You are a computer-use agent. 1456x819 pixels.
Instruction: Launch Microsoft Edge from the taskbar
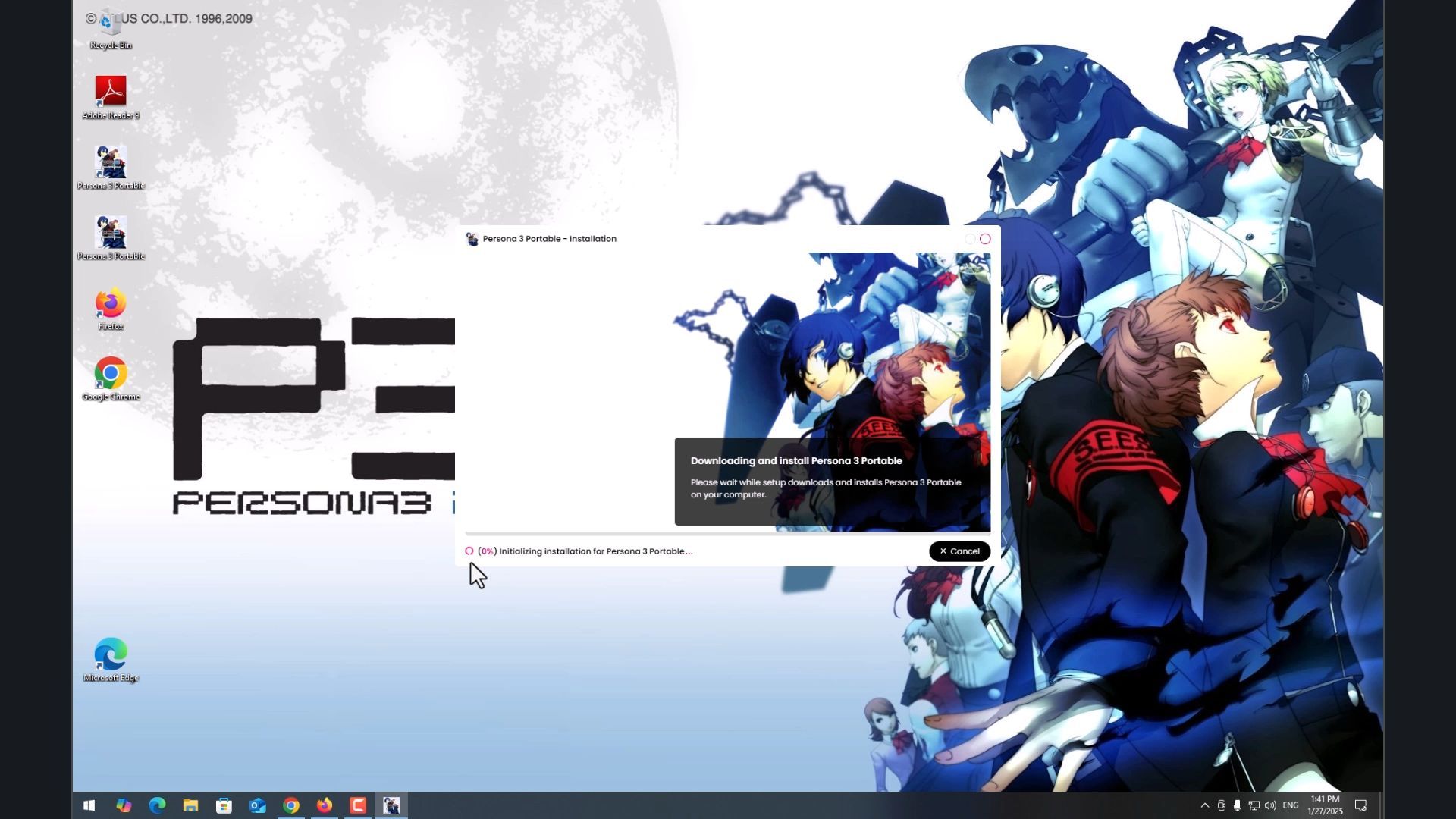[157, 805]
